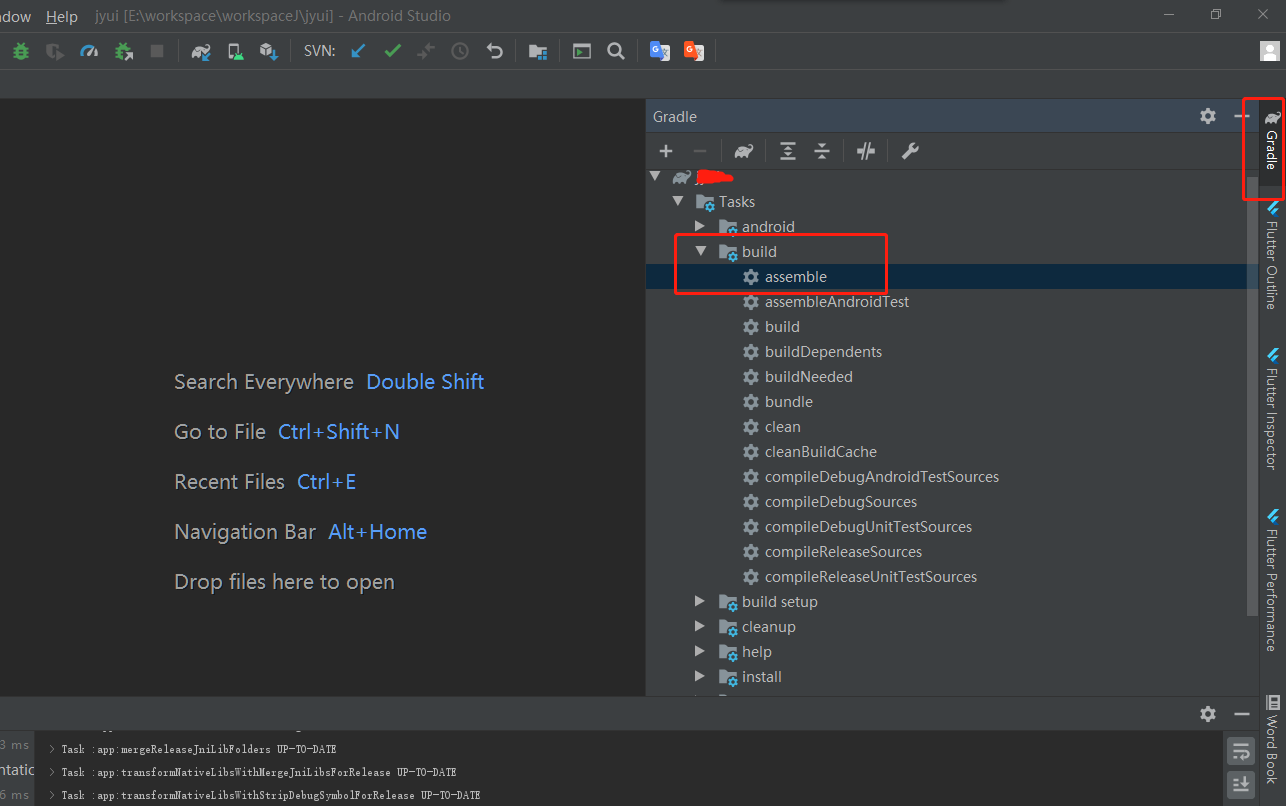The height and width of the screenshot is (806, 1286).
Task: Toggle offline mode in the Gradle panel
Action: (865, 151)
